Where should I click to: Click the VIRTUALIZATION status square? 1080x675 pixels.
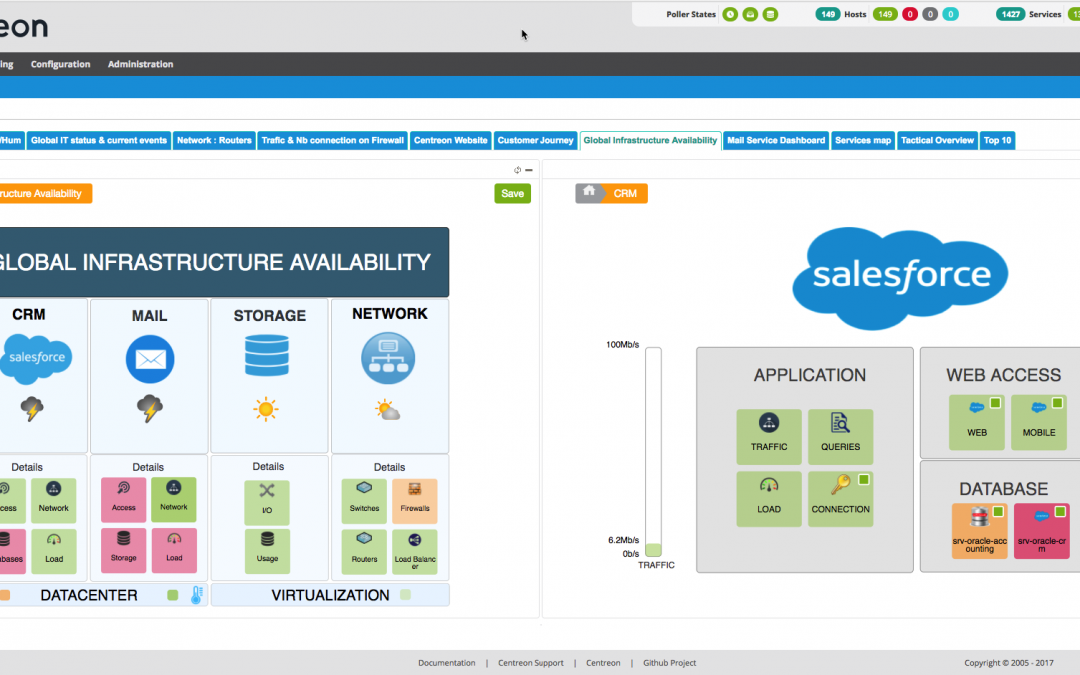[x=406, y=594]
